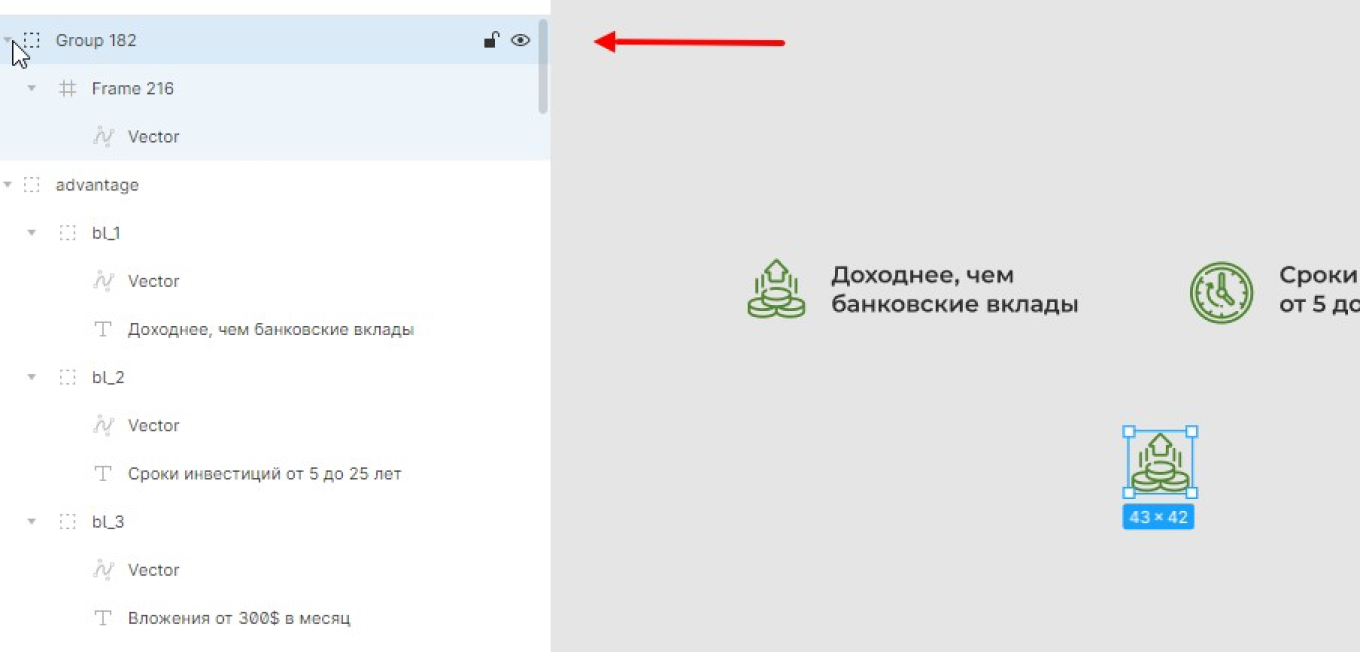1360x652 pixels.
Task: Select the Vector layer name under bl_3
Action: [x=153, y=570]
